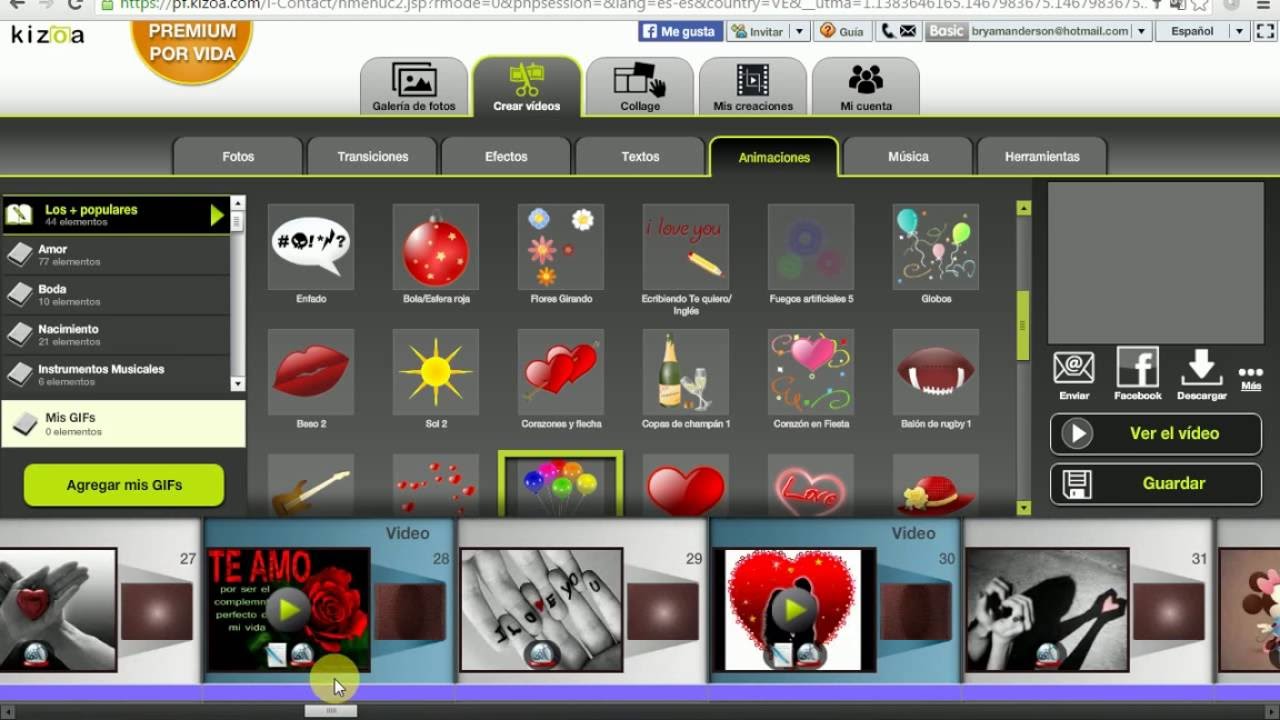
Task: Switch to the Herramientas tab
Action: point(1042,157)
